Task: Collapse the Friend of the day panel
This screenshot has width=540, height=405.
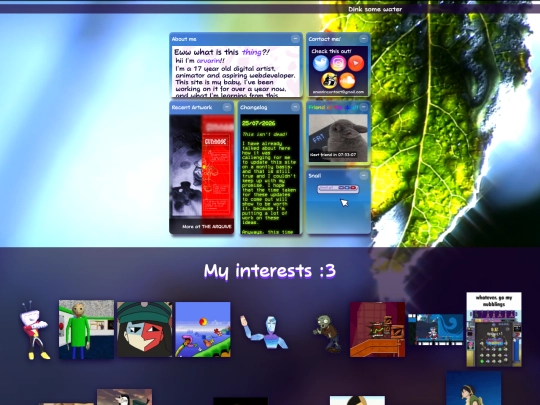Action: (x=364, y=107)
